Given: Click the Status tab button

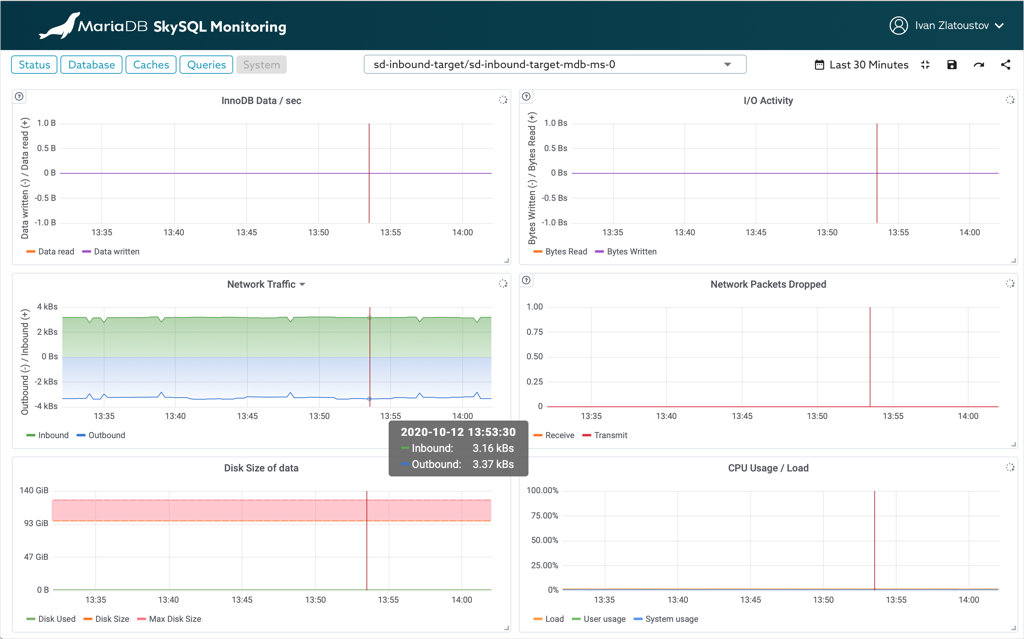Looking at the screenshot, I should pyautogui.click(x=34, y=65).
